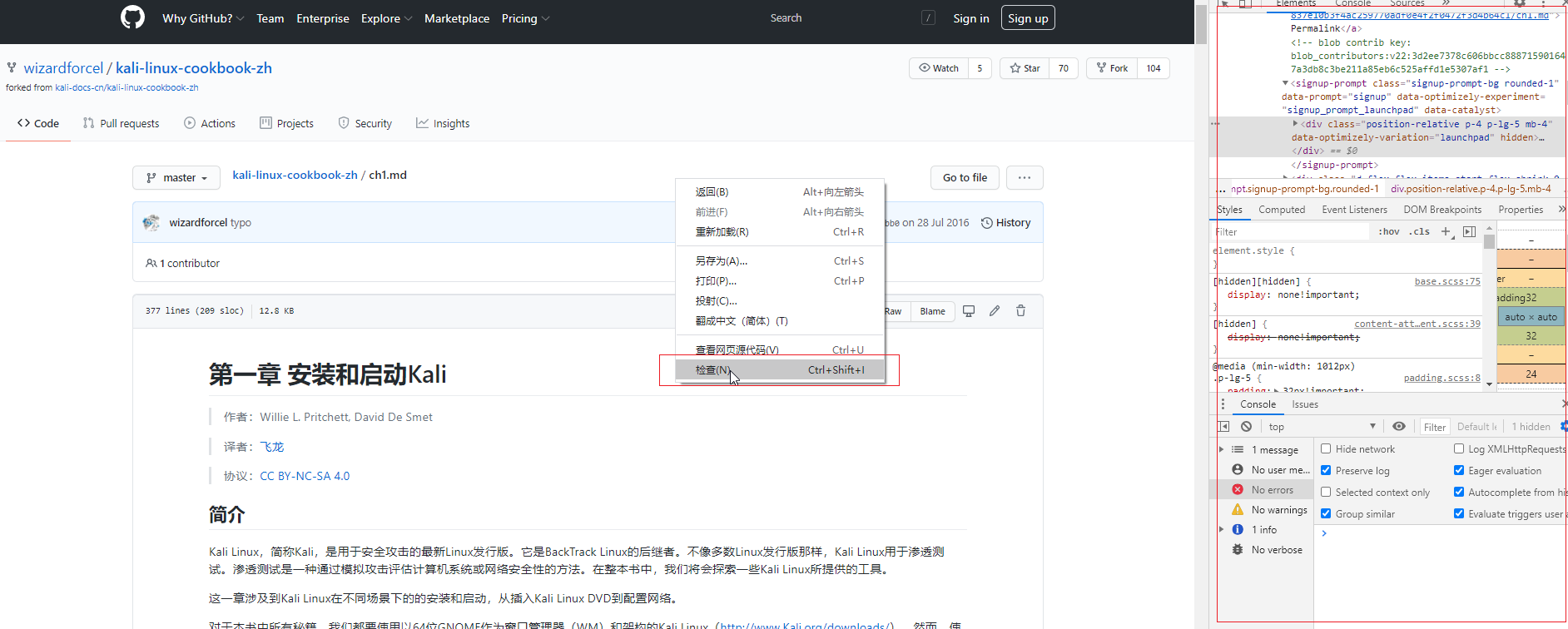The image size is (1568, 629).
Task: Click the gutter ellipsis on selected DOM node
Action: 1215,124
